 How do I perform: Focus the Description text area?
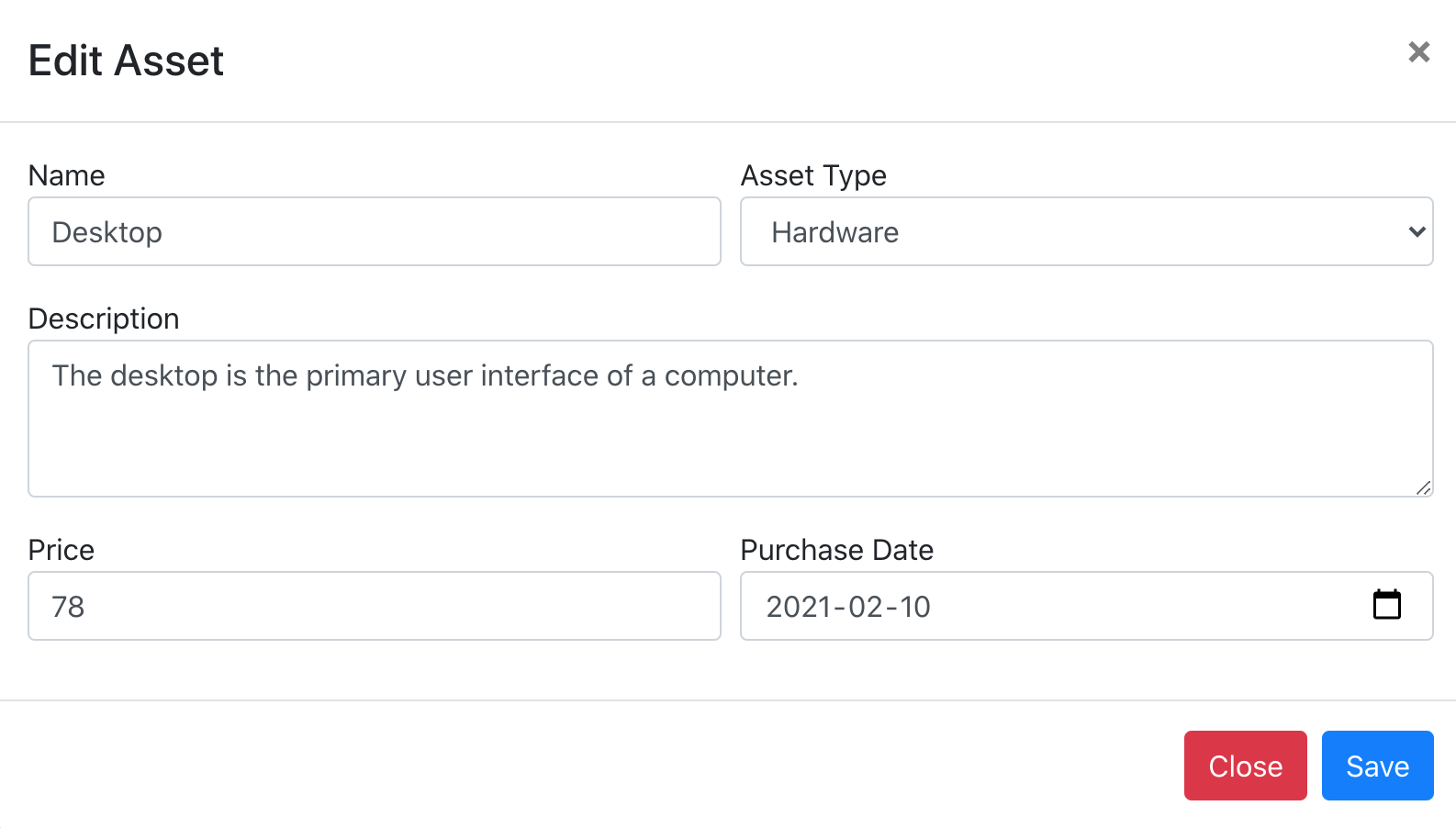click(x=731, y=419)
